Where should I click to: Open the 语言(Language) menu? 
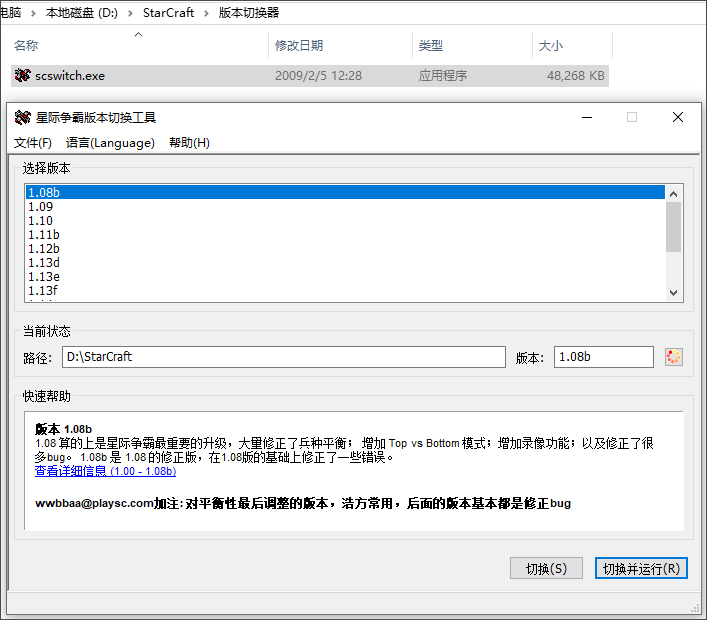point(110,143)
